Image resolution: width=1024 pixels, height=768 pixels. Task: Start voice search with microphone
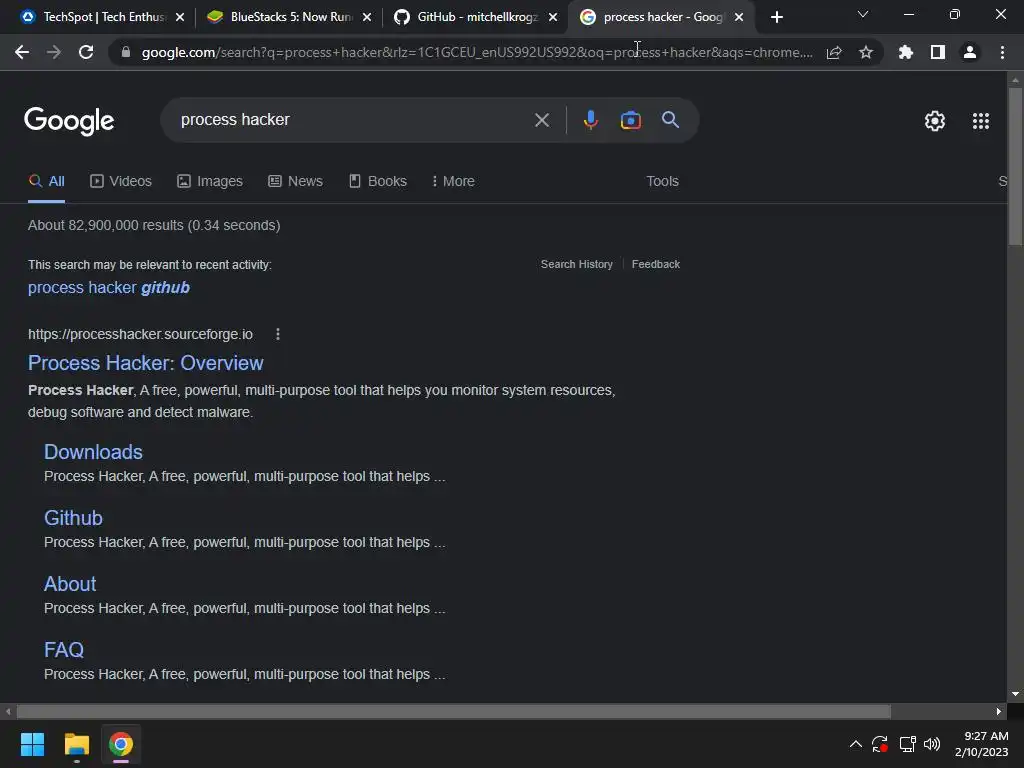click(x=590, y=120)
